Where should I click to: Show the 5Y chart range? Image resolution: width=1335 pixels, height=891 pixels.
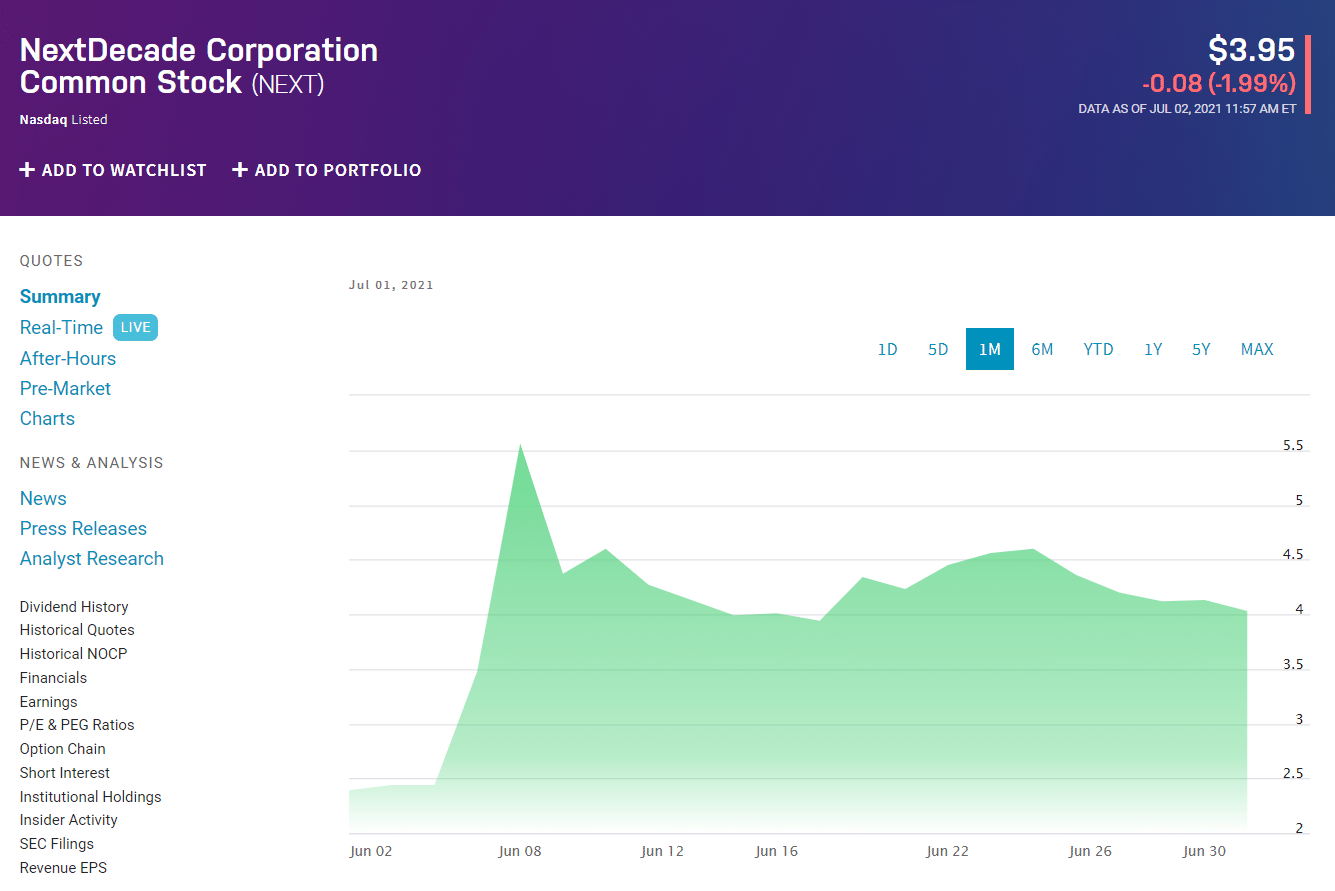point(1201,349)
